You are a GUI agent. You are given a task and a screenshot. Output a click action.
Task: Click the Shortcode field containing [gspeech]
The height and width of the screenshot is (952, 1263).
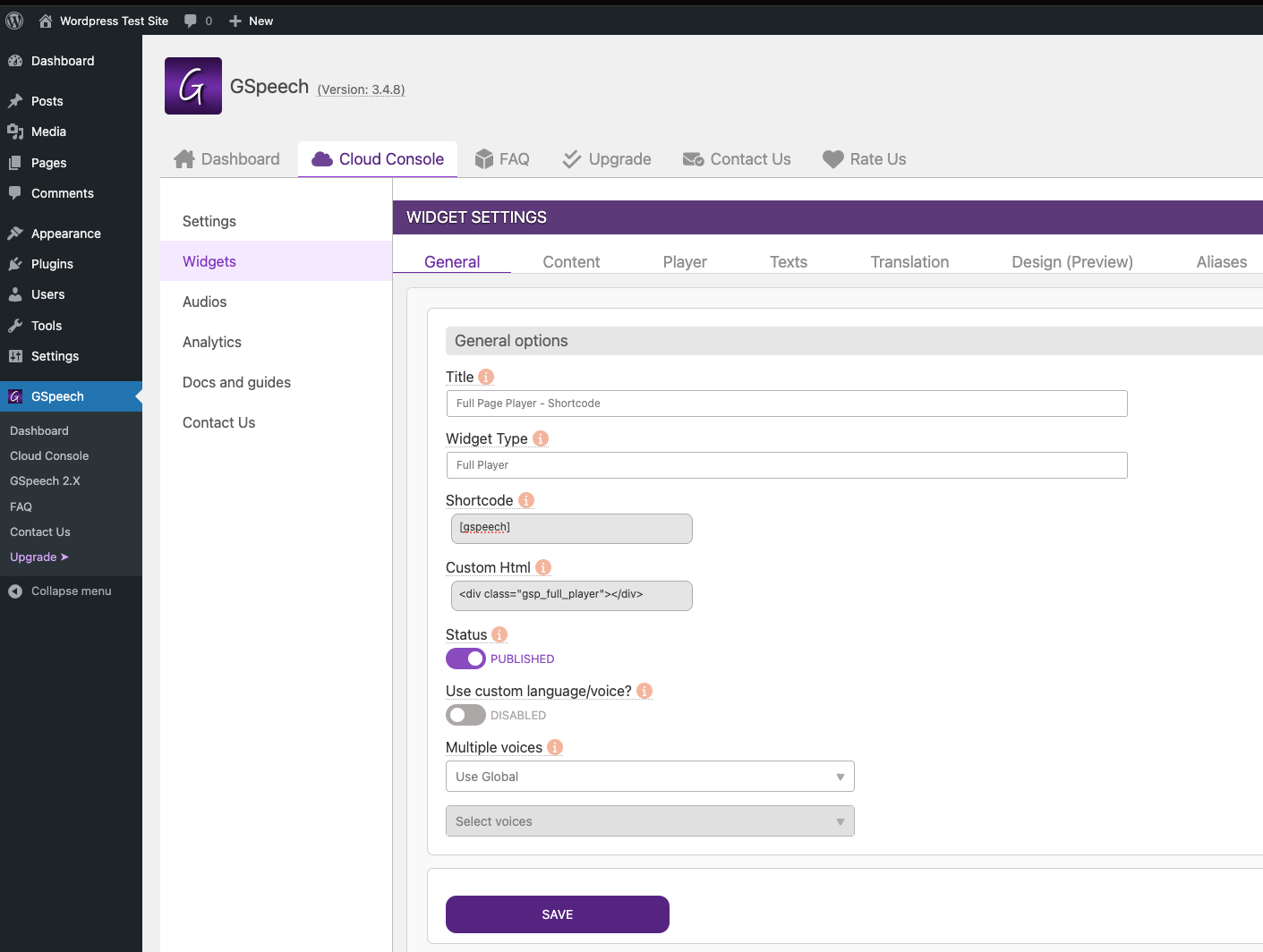point(572,529)
